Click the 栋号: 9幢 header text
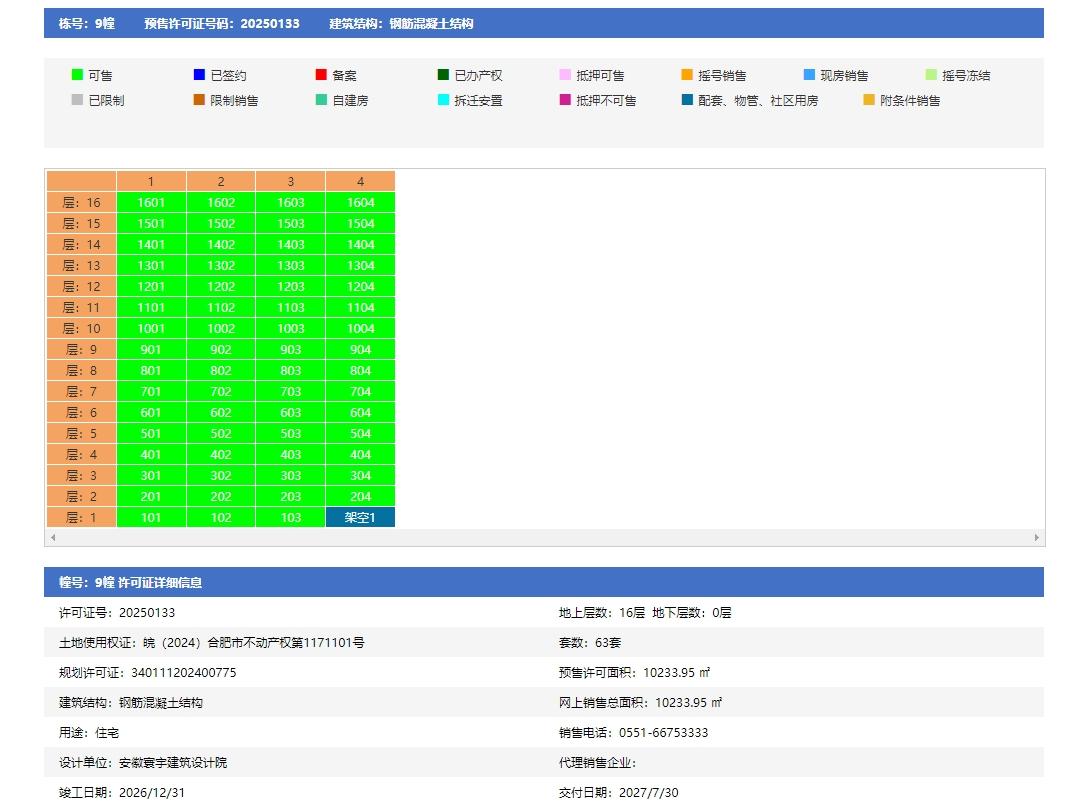 pyautogui.click(x=87, y=24)
